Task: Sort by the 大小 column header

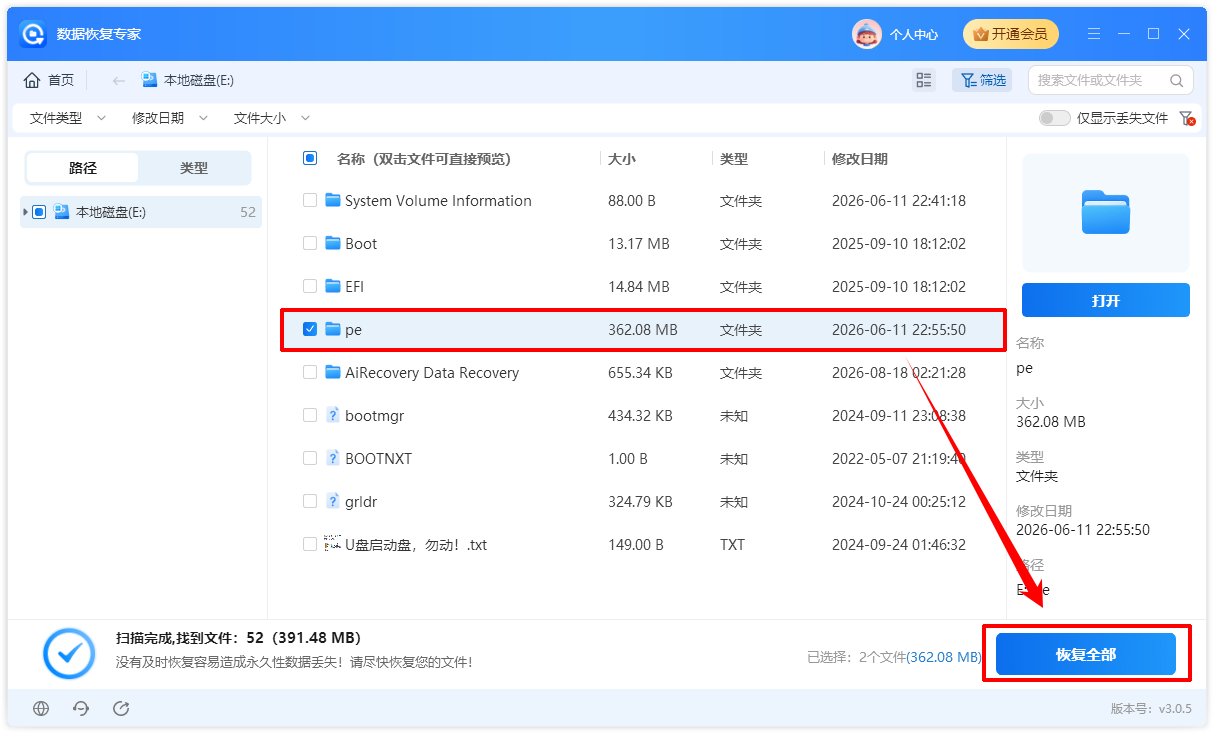Action: click(x=622, y=158)
